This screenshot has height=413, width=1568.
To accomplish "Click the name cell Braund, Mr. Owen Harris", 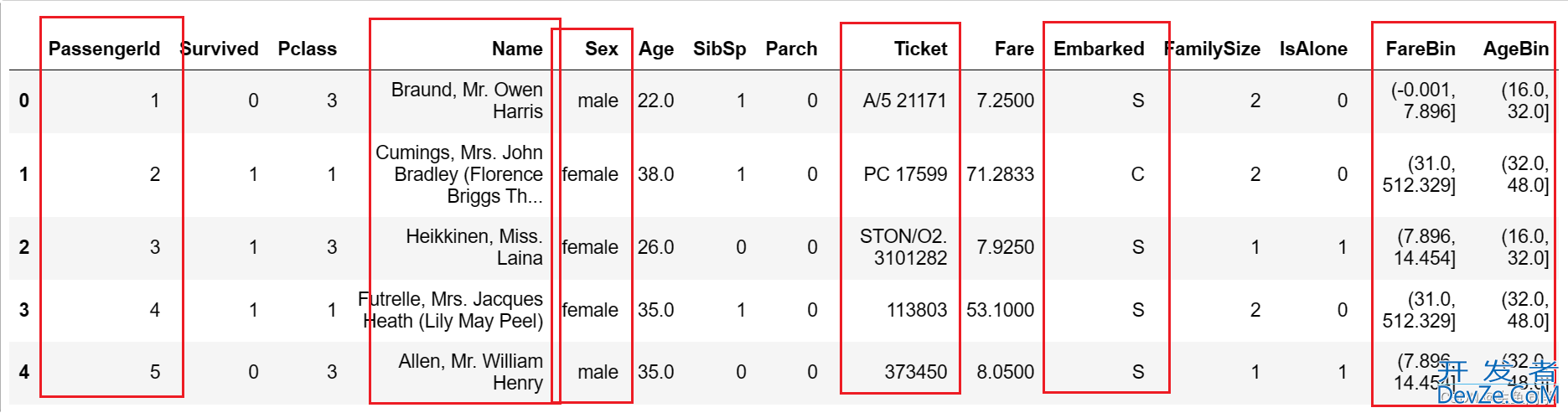I will (467, 101).
